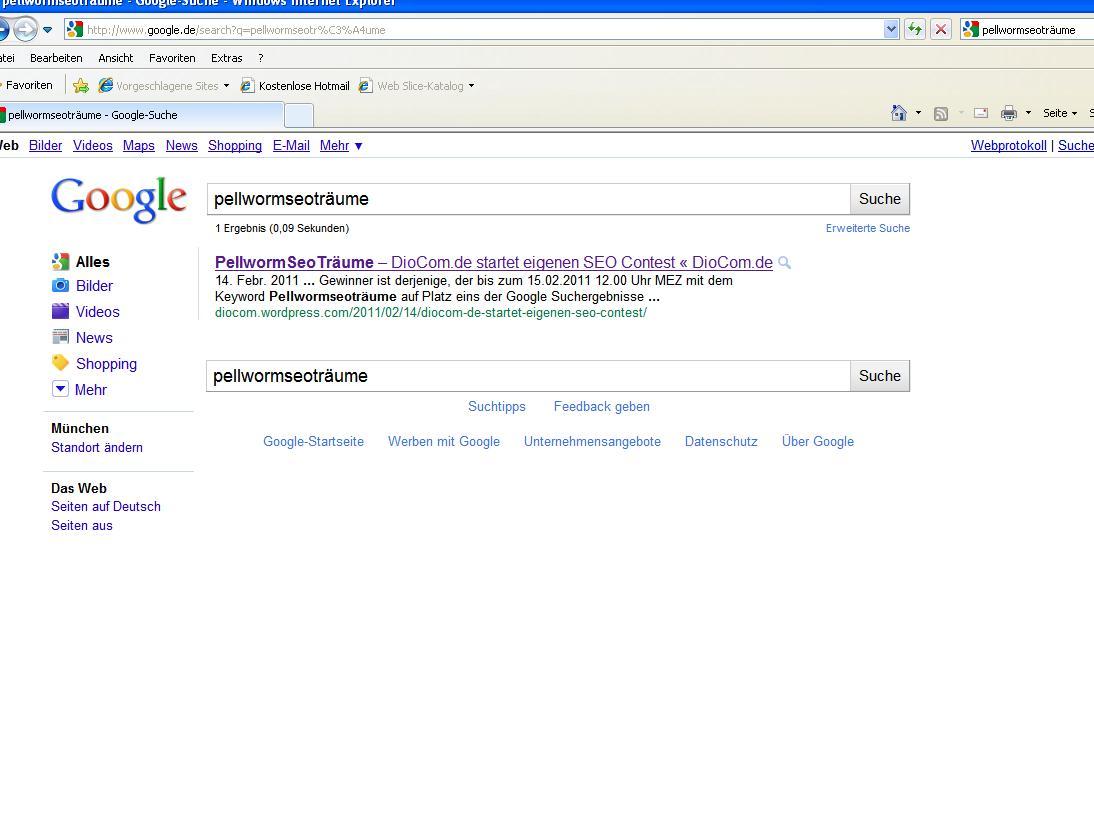
Task: Open the Google-Startseite footer link
Action: [x=313, y=441]
